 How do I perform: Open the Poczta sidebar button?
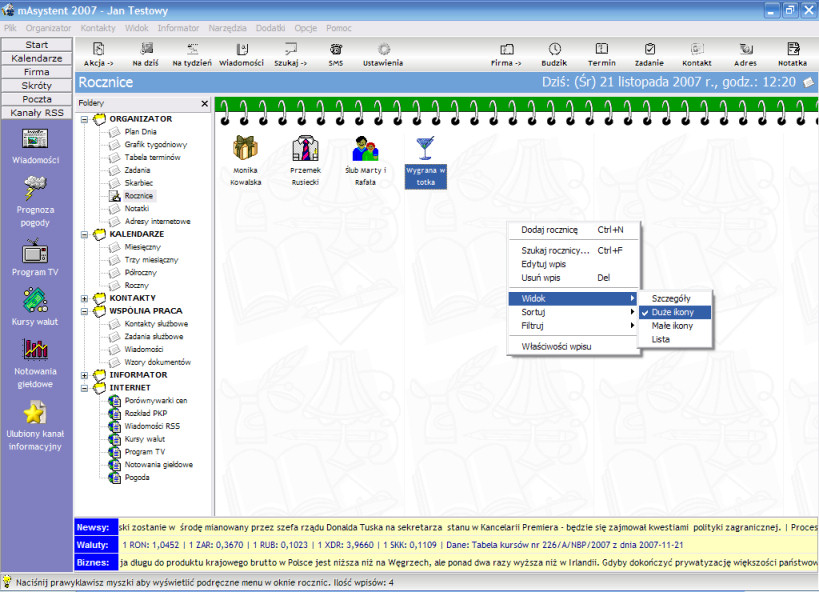click(x=37, y=99)
